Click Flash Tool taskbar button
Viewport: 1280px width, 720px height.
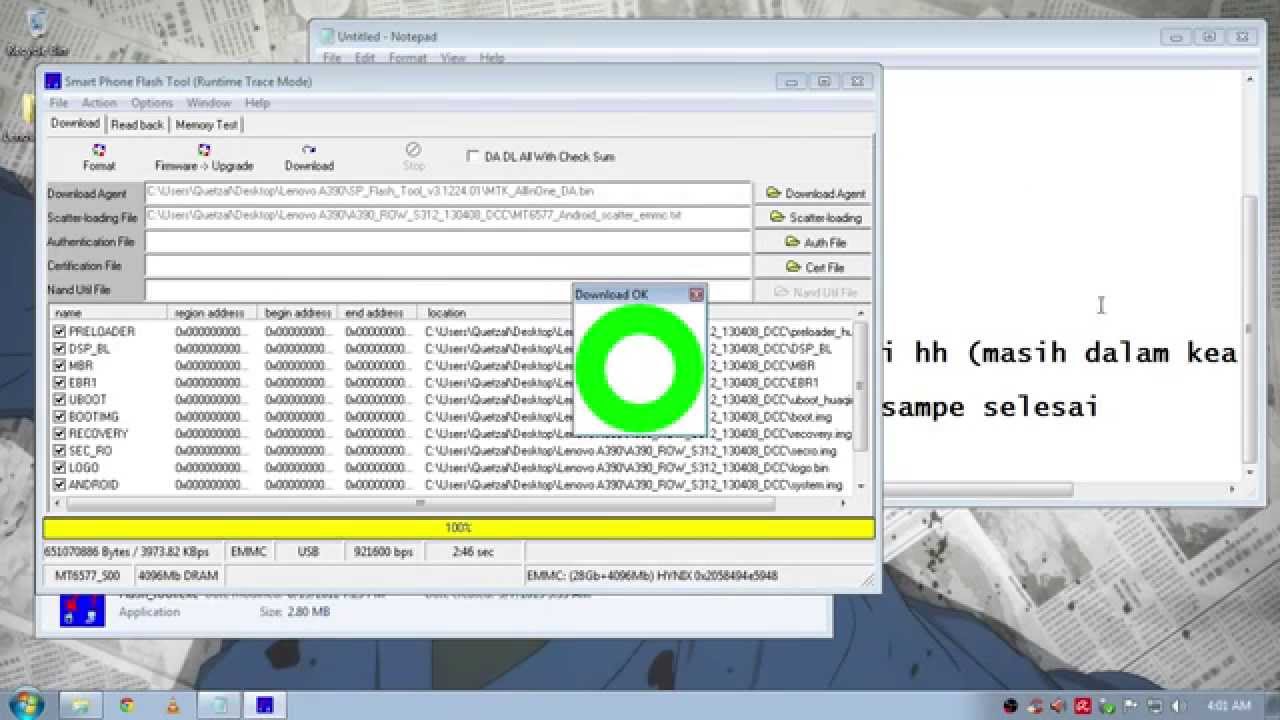click(265, 705)
